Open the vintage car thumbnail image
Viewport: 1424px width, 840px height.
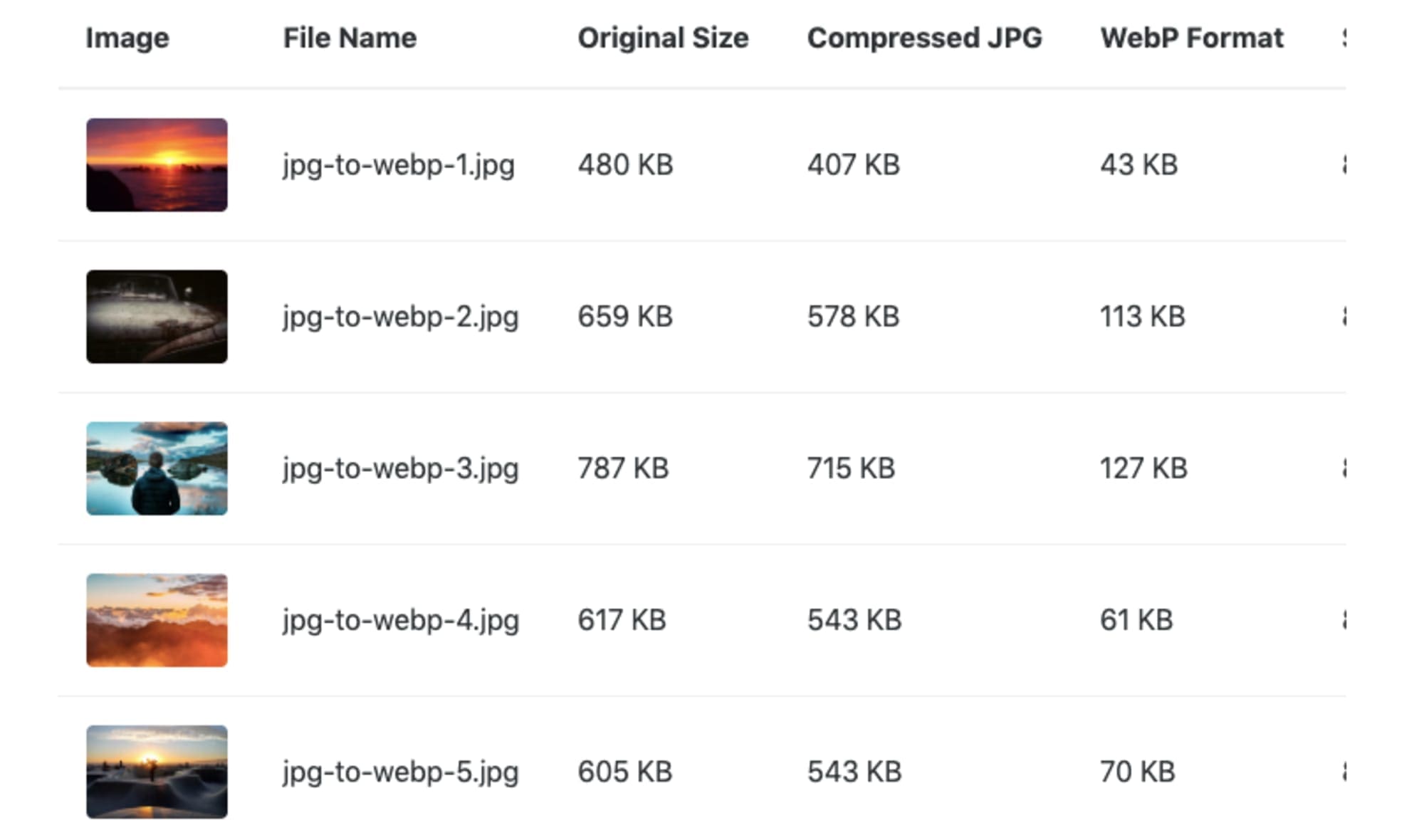(x=157, y=316)
